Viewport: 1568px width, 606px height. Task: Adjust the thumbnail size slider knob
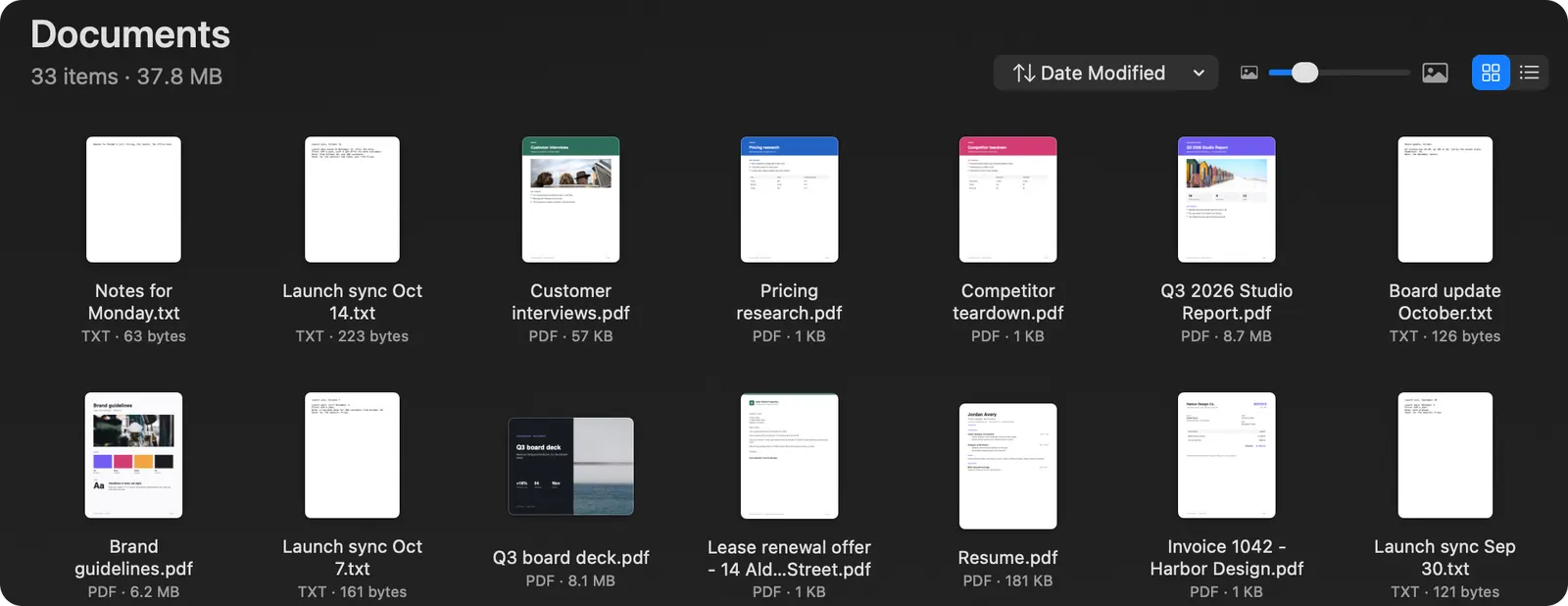pyautogui.click(x=1304, y=73)
